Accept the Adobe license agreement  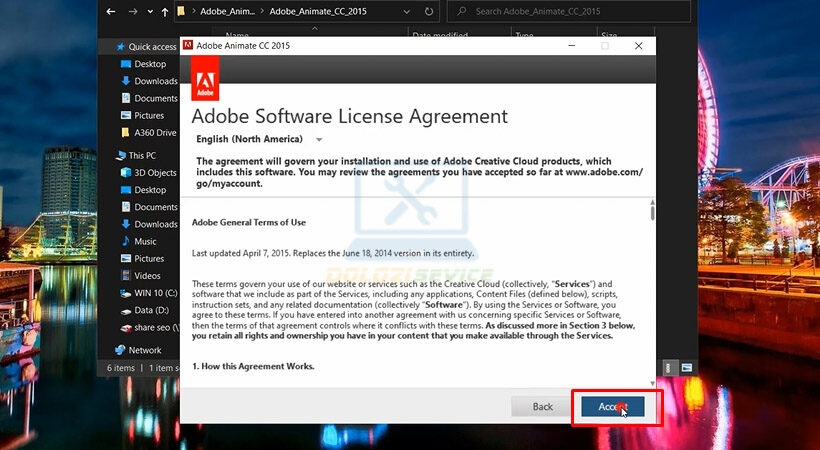(613, 407)
